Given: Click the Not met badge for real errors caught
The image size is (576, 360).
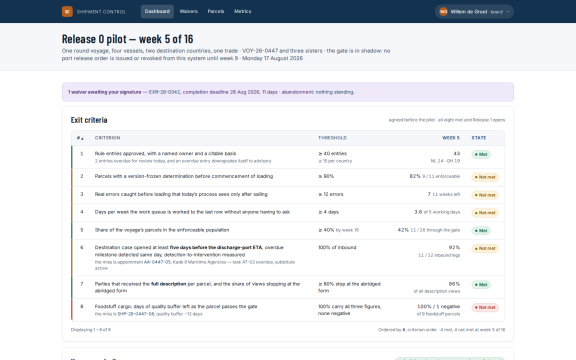Looking at the screenshot, I should coord(485,195).
